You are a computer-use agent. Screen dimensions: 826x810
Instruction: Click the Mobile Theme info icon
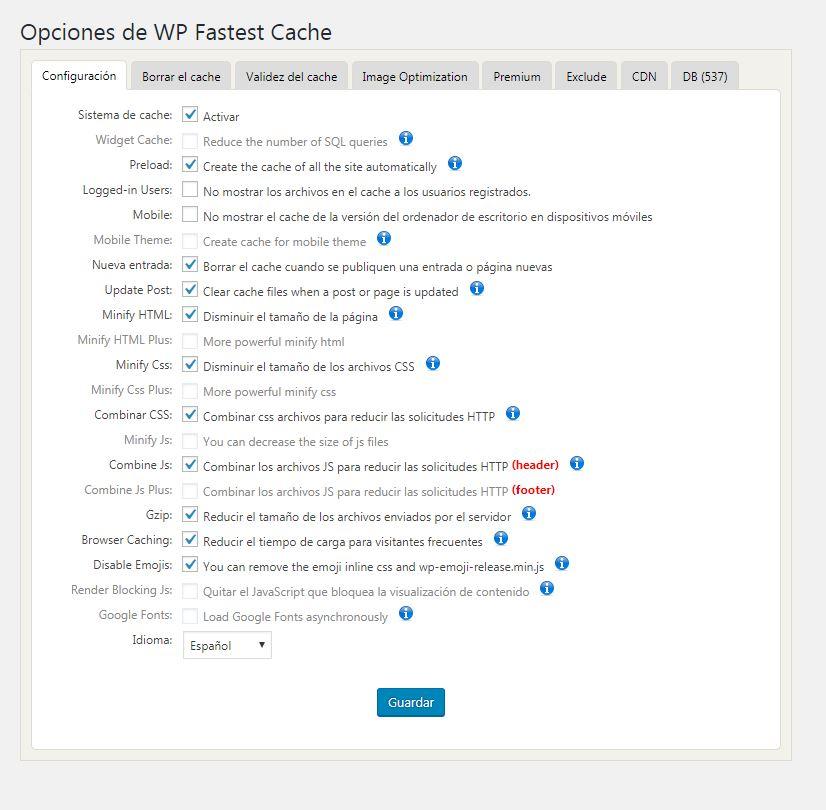pyautogui.click(x=383, y=238)
